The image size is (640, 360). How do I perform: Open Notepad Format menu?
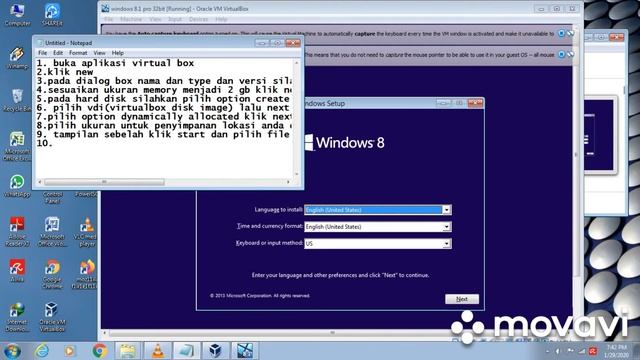[x=78, y=53]
